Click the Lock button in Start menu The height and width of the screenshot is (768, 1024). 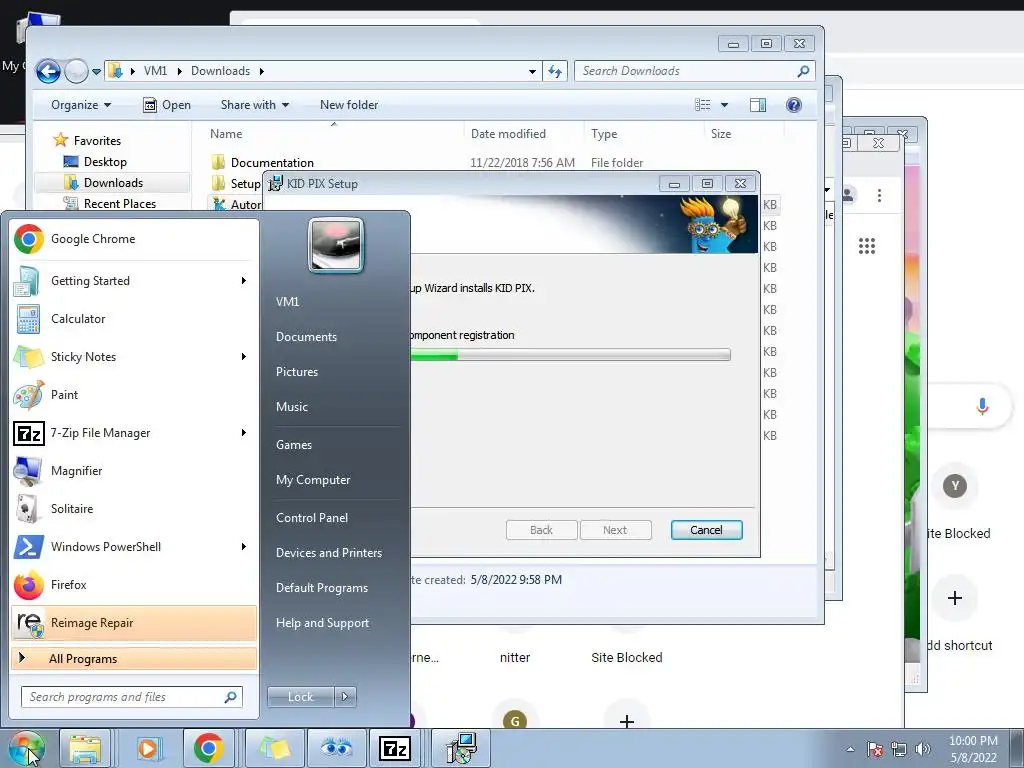[300, 697]
